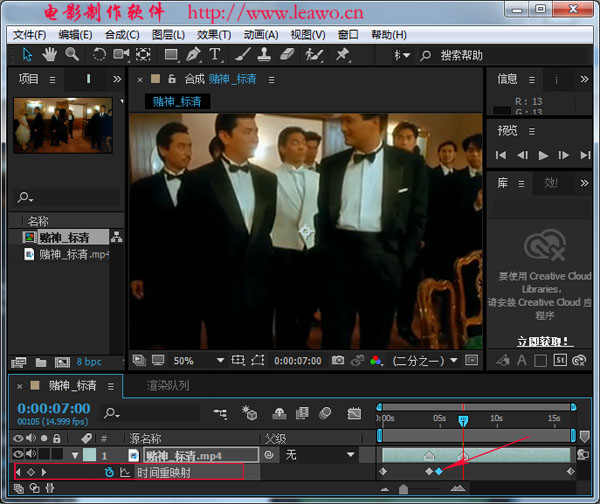Toggle Draft 3D icon in timeline

coord(249,413)
